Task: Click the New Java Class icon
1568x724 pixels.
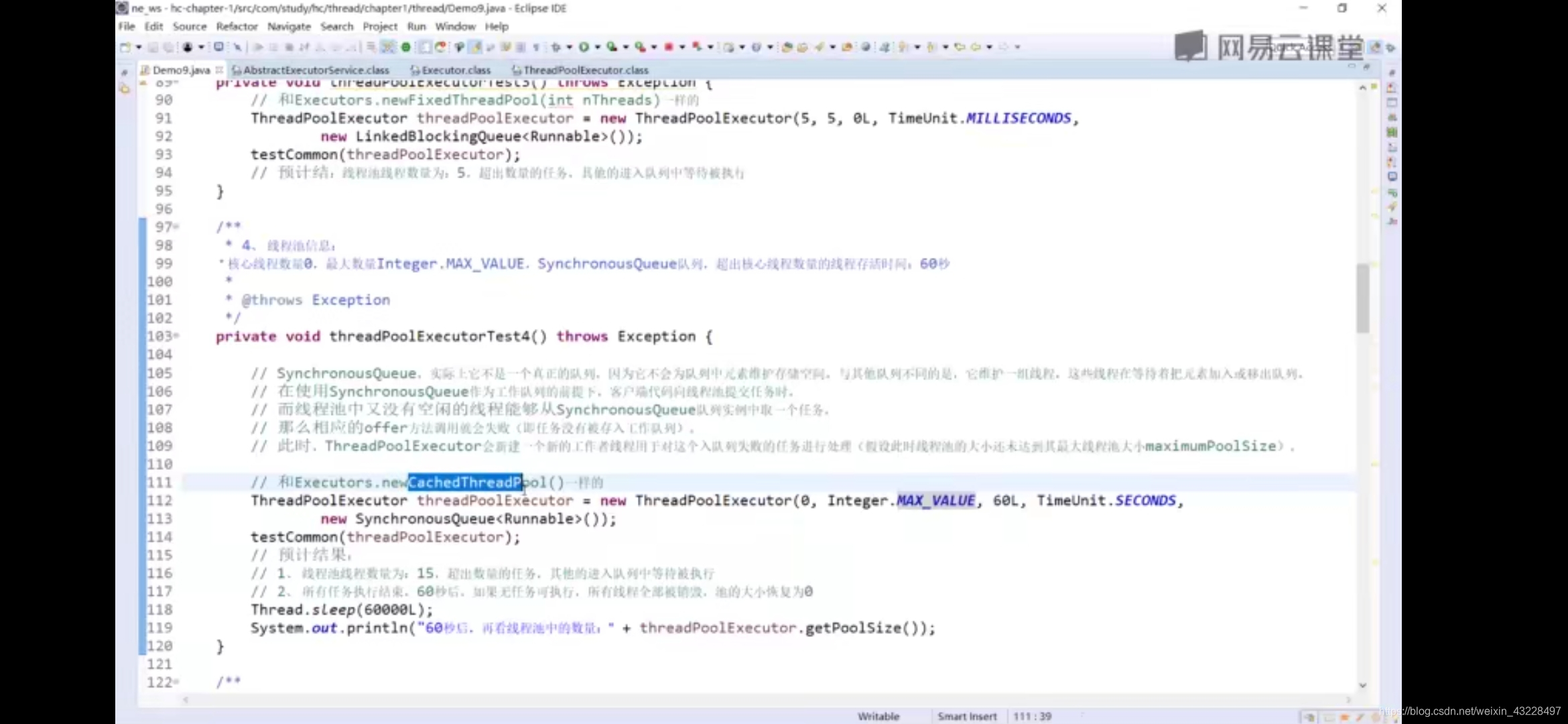Action: [757, 47]
